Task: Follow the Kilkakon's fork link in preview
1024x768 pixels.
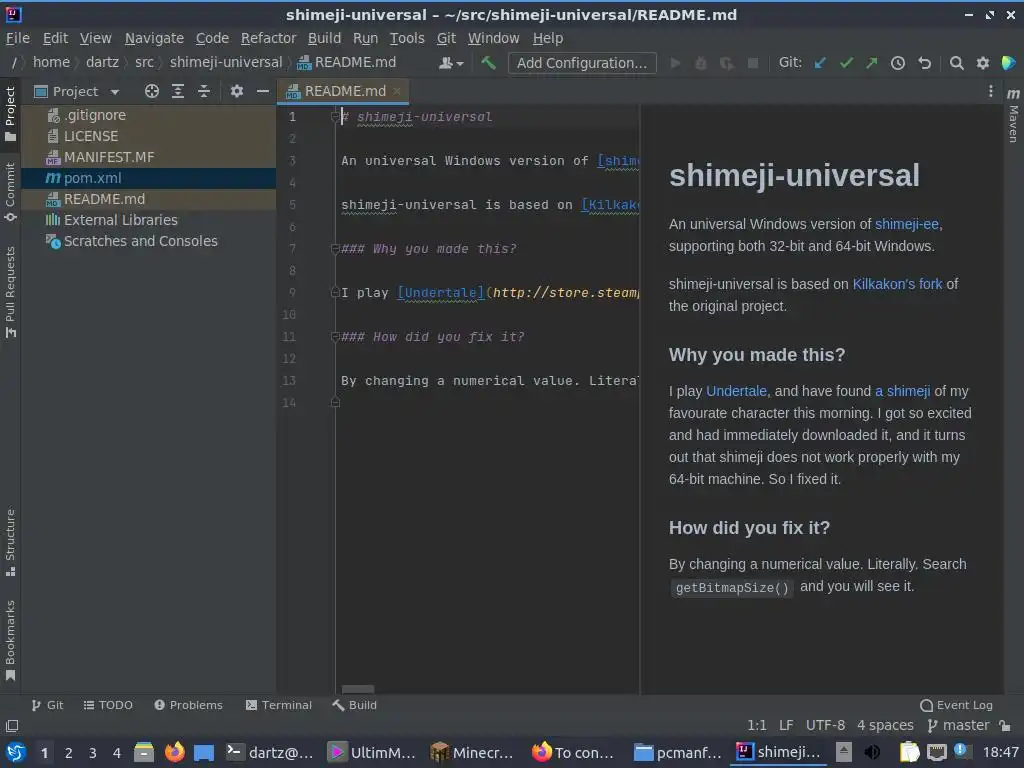Action: (897, 284)
